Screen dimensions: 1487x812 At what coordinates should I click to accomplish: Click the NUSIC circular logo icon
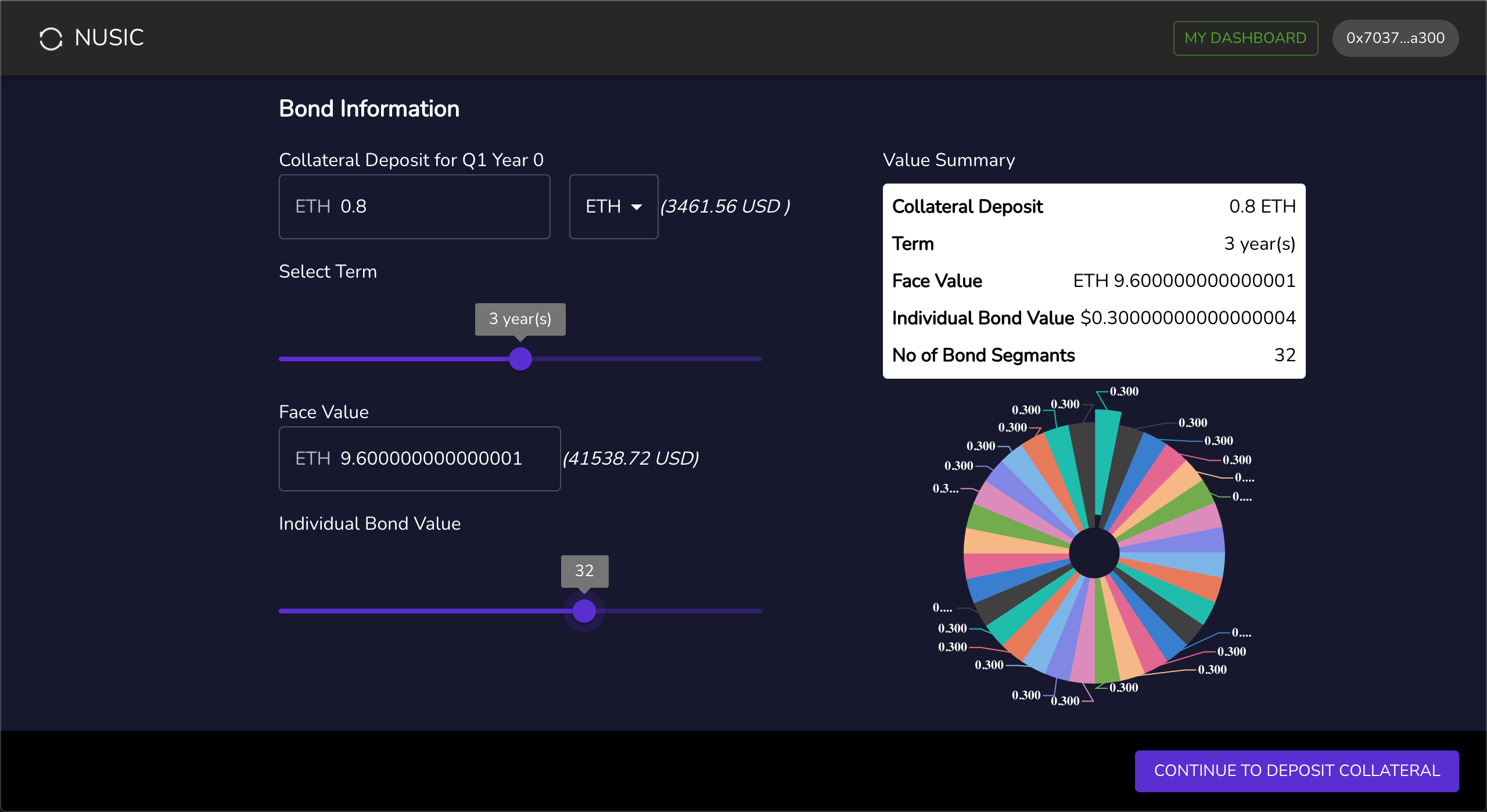51,38
